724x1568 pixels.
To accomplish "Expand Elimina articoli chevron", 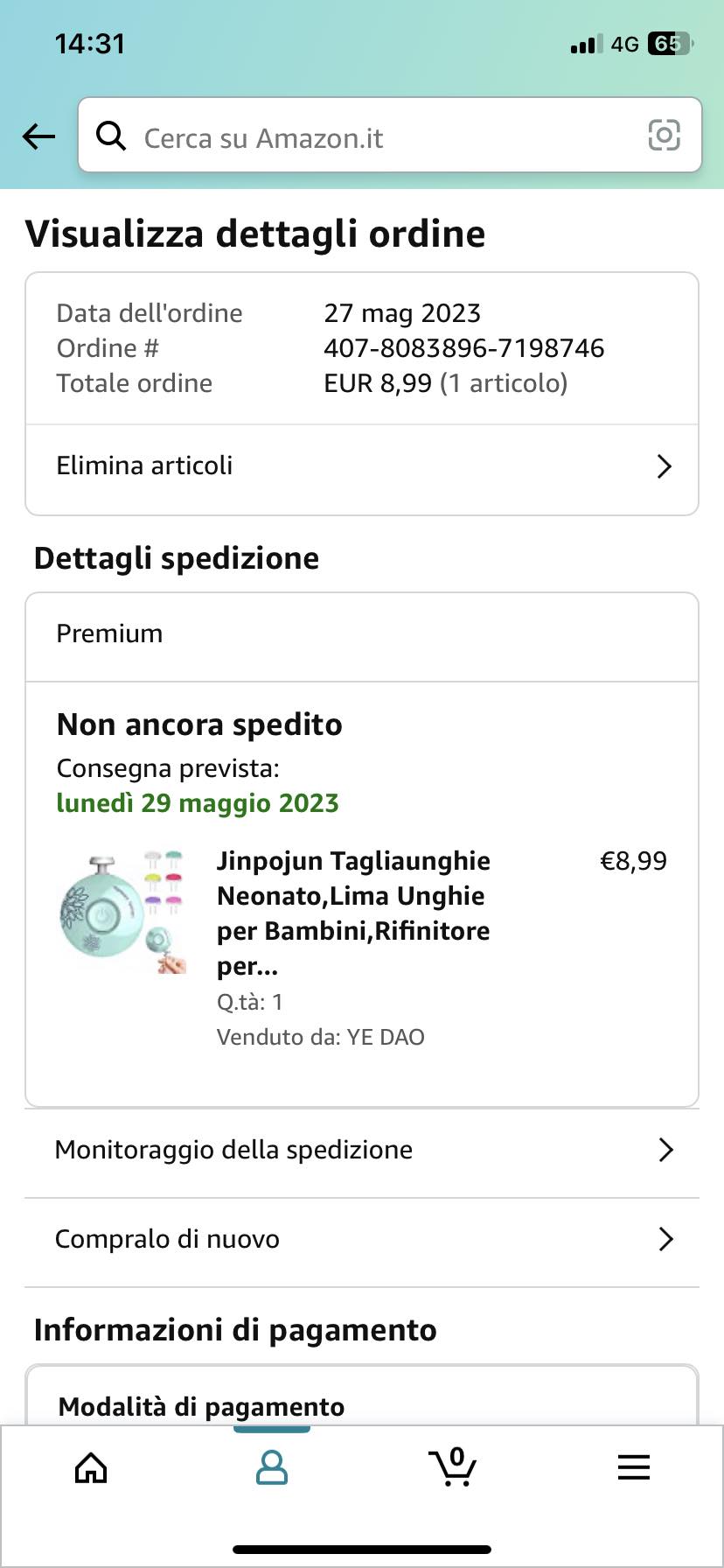I will coord(664,466).
